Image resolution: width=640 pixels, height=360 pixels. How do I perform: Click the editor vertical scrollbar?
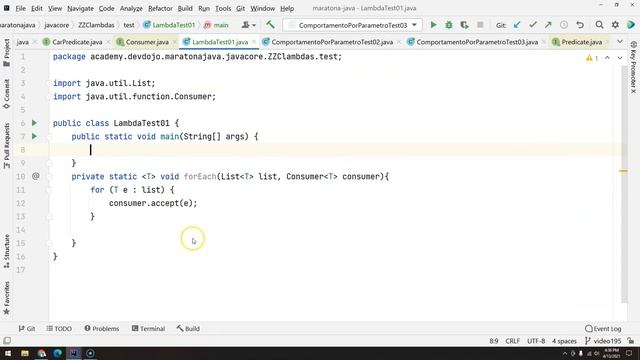tap(624, 184)
